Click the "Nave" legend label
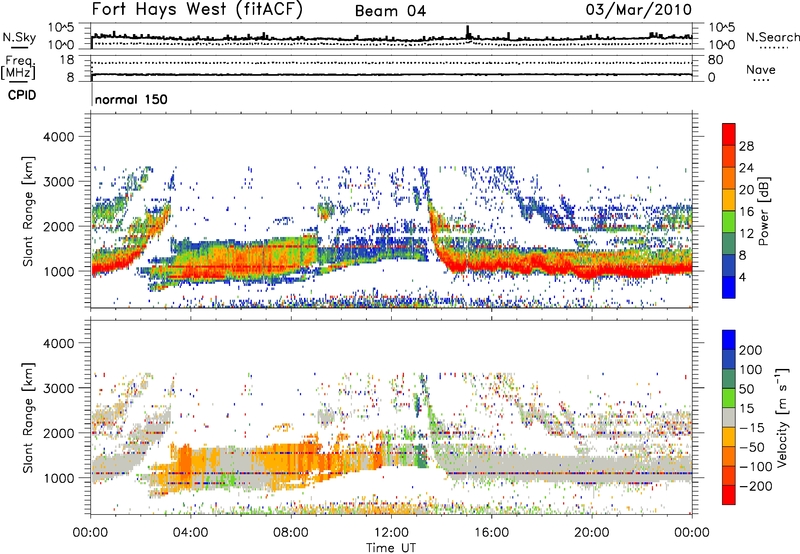Image resolution: width=800 pixels, height=554 pixels. tap(761, 70)
